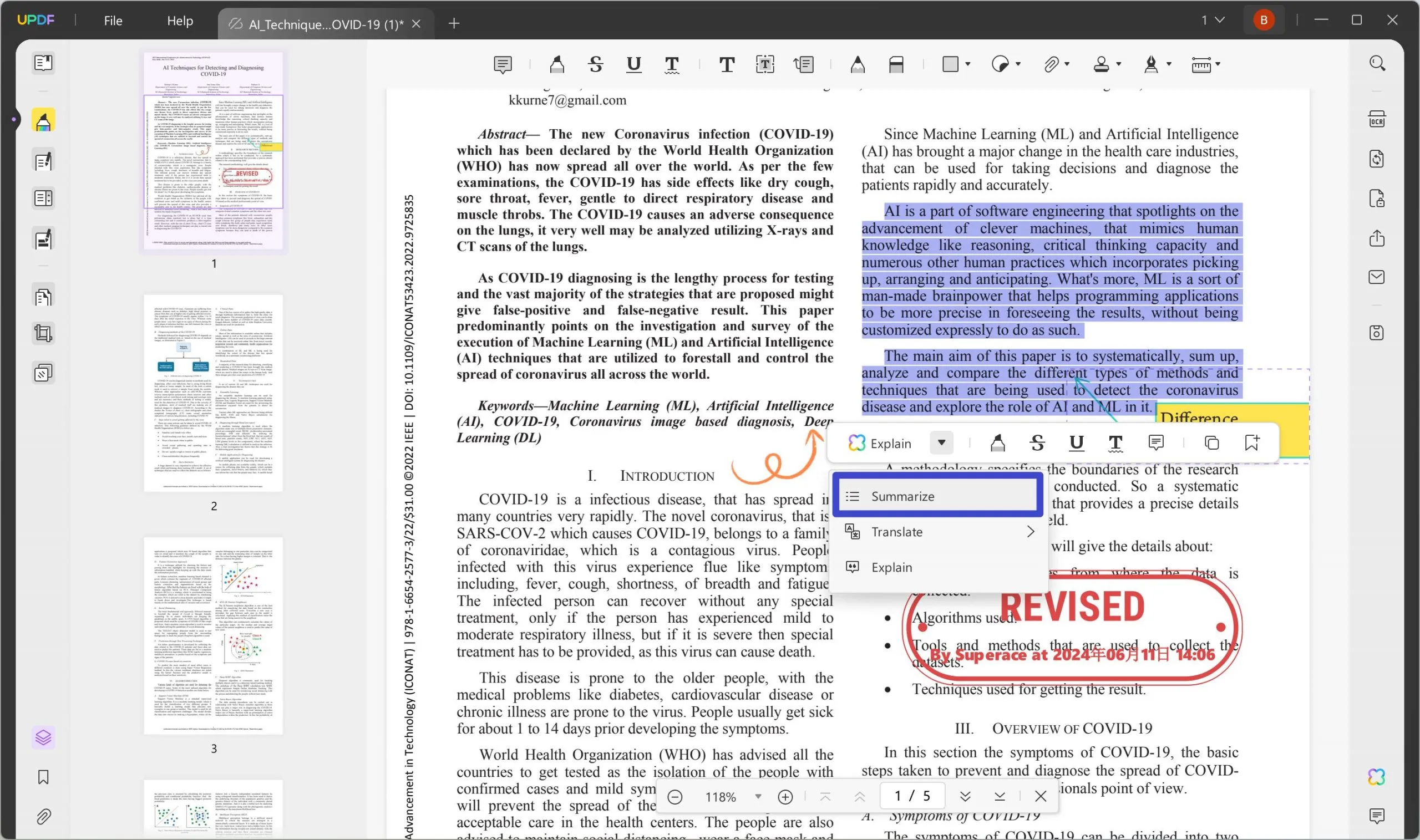Open search in the right sidebar
Viewport: 1420px width, 840px height.
pyautogui.click(x=1378, y=62)
